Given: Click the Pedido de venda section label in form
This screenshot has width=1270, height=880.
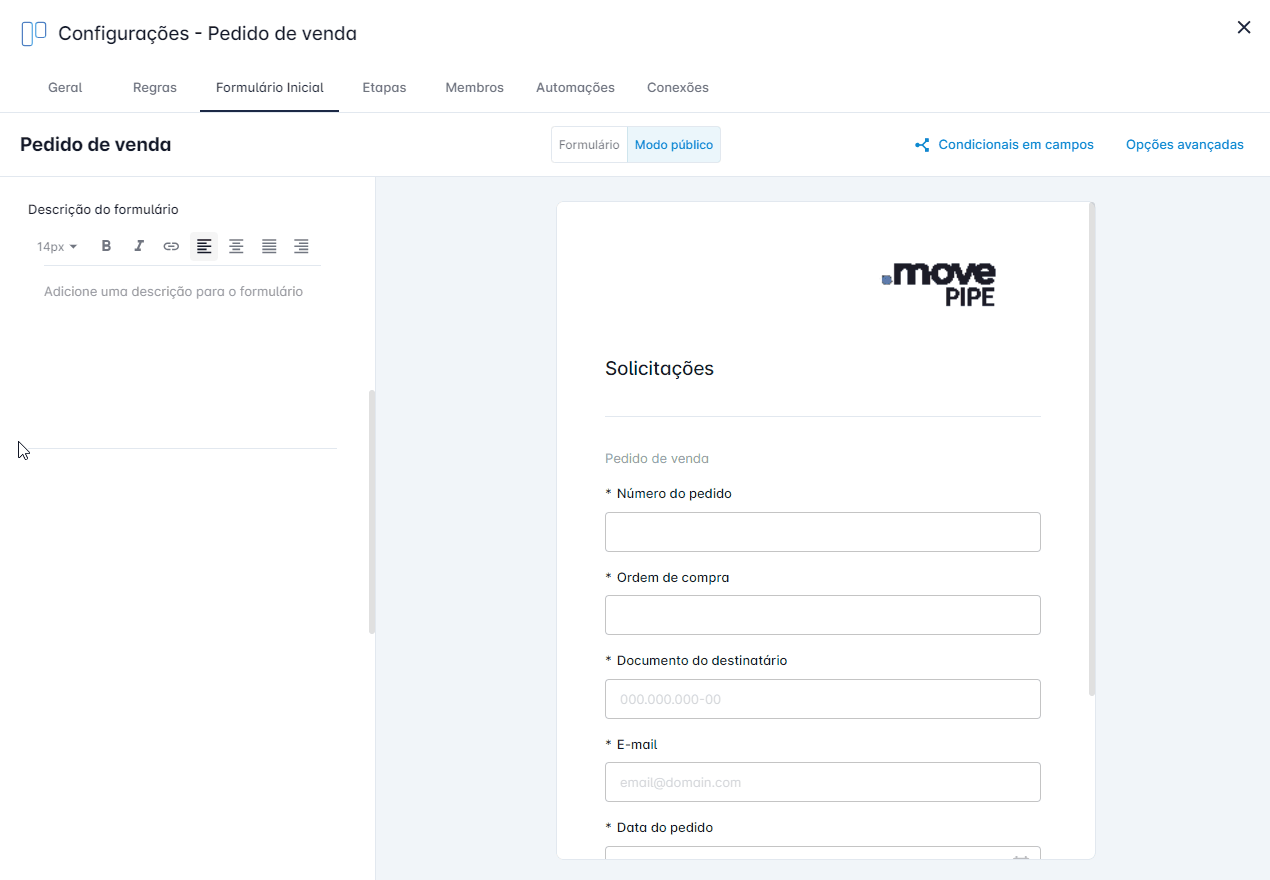Looking at the screenshot, I should coord(657,459).
